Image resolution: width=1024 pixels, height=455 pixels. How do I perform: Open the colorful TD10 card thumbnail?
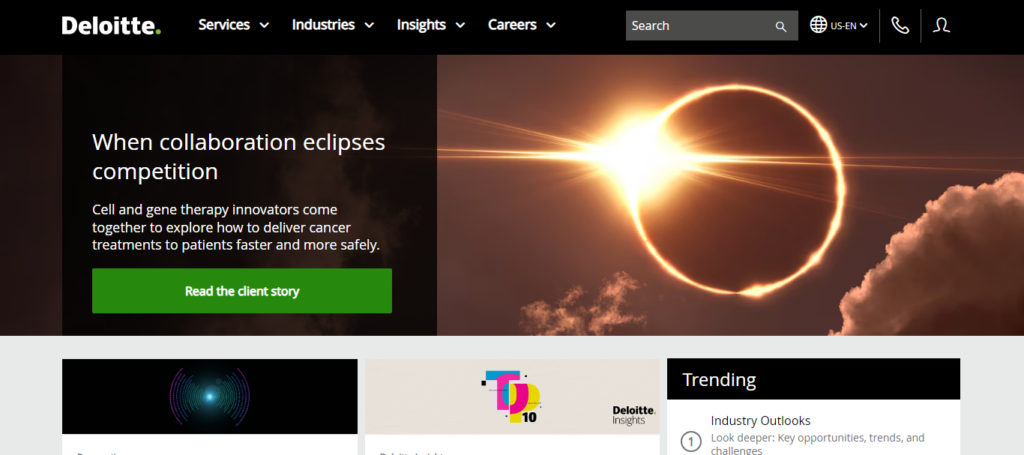510,397
